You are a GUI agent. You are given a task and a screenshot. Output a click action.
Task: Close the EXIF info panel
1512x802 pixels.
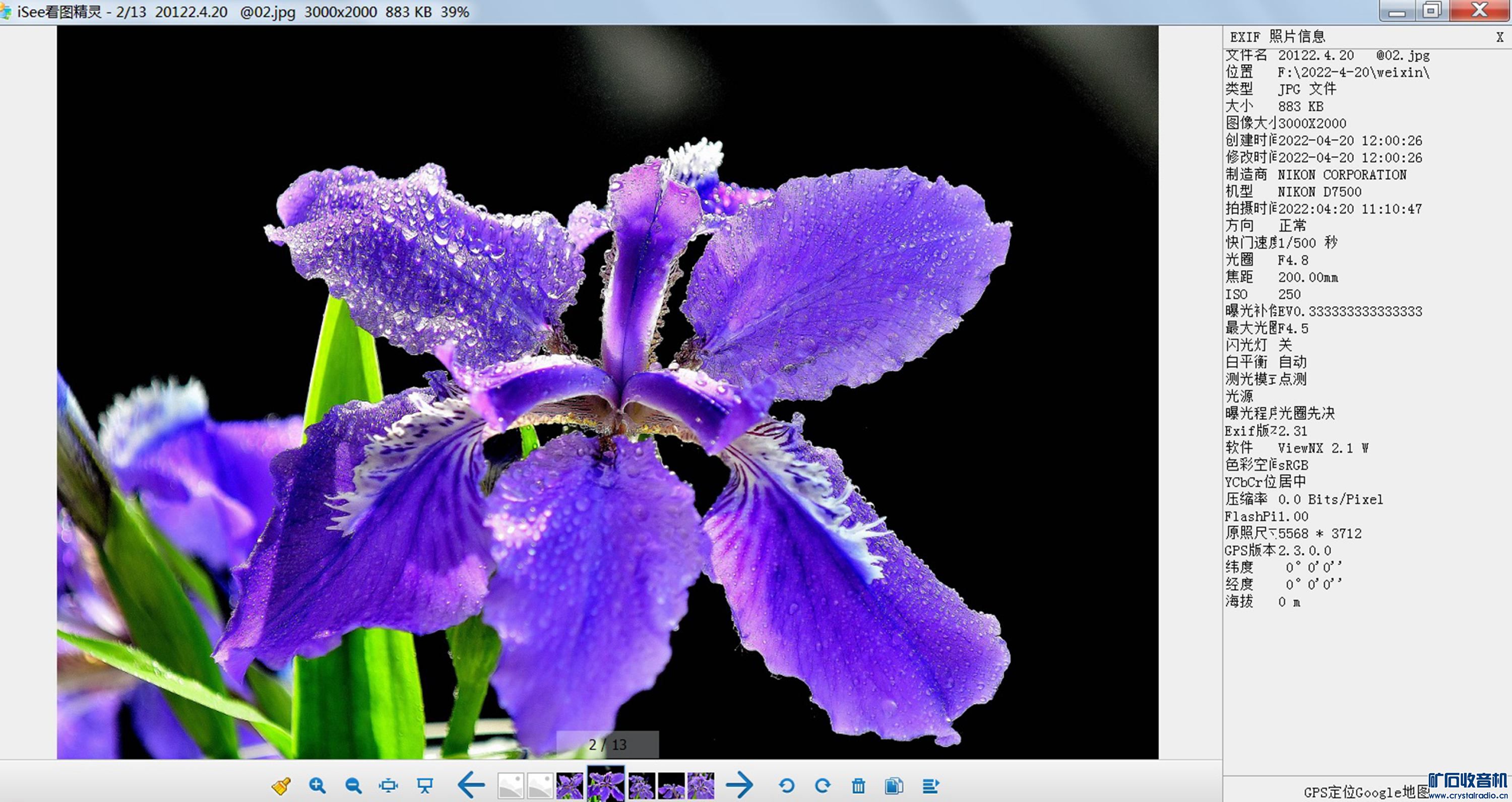pos(1500,37)
